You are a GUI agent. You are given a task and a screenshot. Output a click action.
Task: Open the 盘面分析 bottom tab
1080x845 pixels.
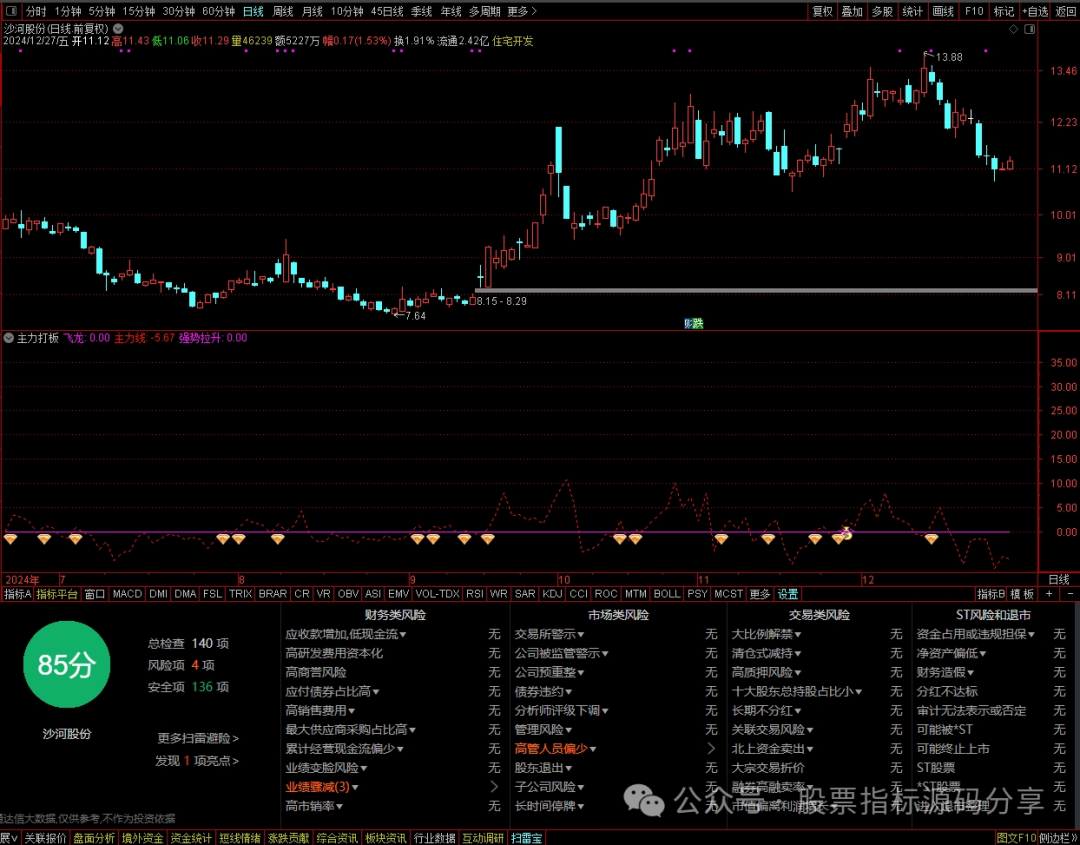click(x=94, y=838)
